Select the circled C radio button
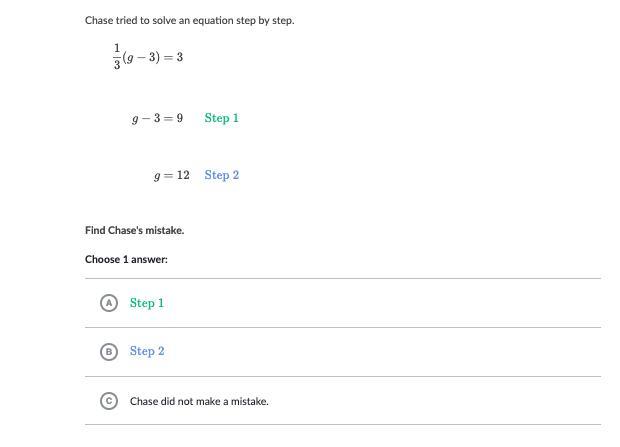This screenshot has width=620, height=447. [x=110, y=401]
